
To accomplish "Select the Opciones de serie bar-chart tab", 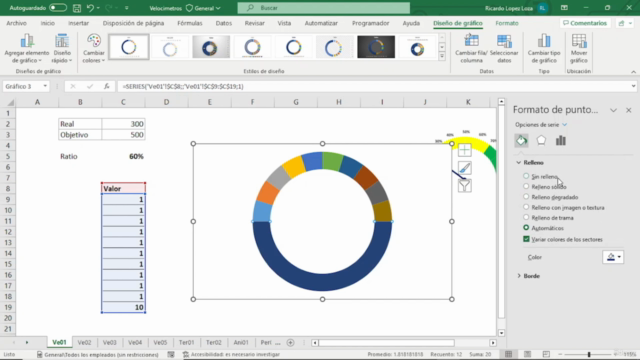I will click(x=560, y=140).
